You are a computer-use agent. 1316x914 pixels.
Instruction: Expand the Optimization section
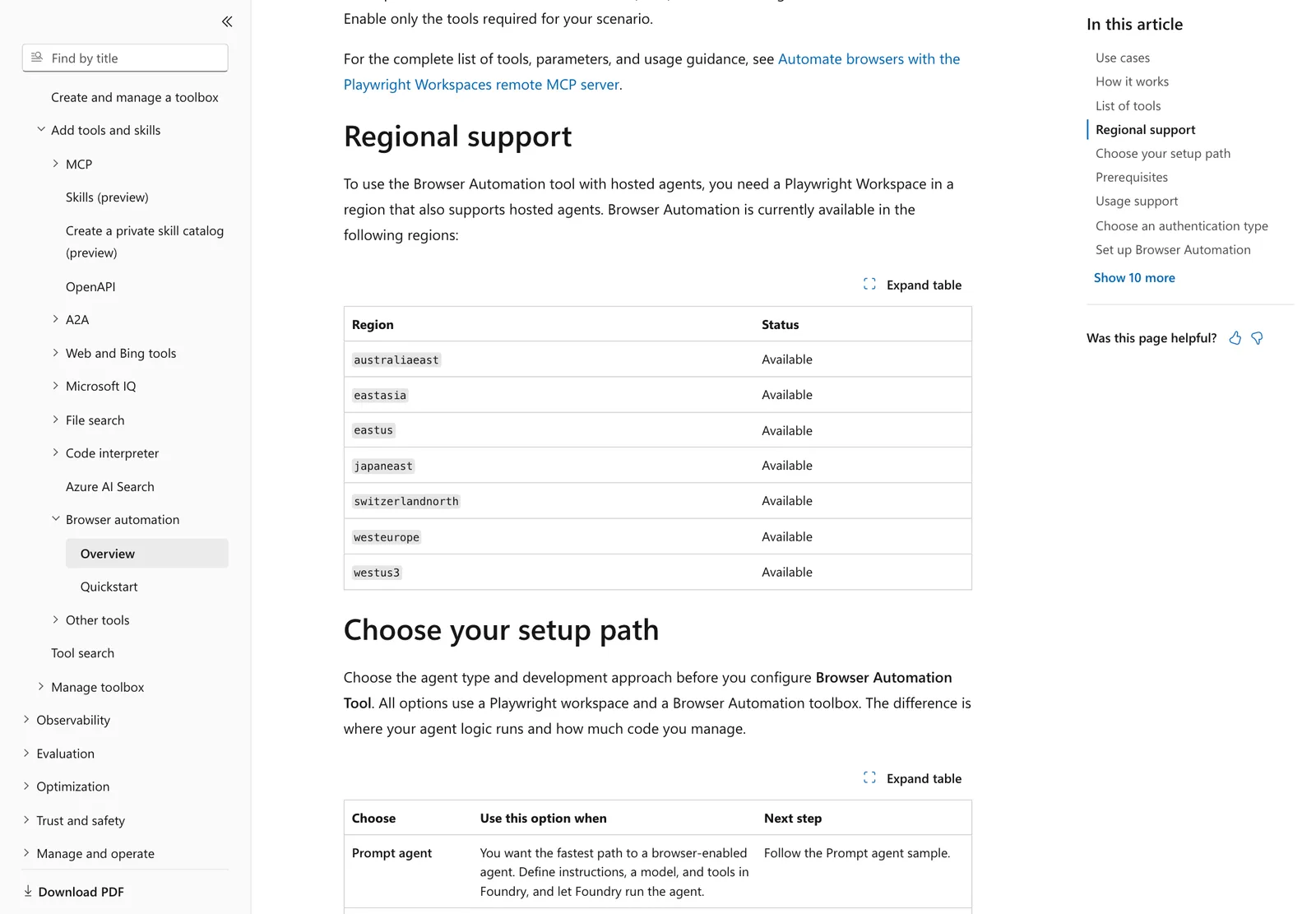26,786
